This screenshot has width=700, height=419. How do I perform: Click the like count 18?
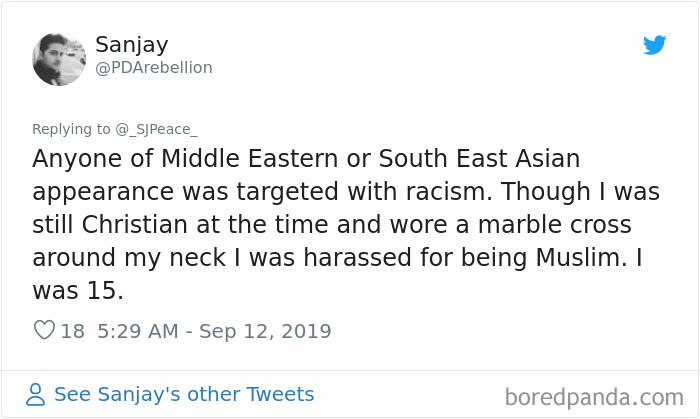[73, 330]
